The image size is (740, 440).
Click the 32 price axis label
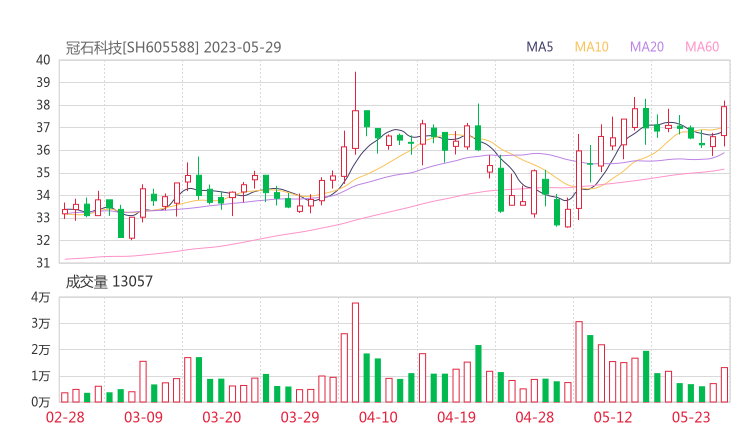click(x=43, y=240)
